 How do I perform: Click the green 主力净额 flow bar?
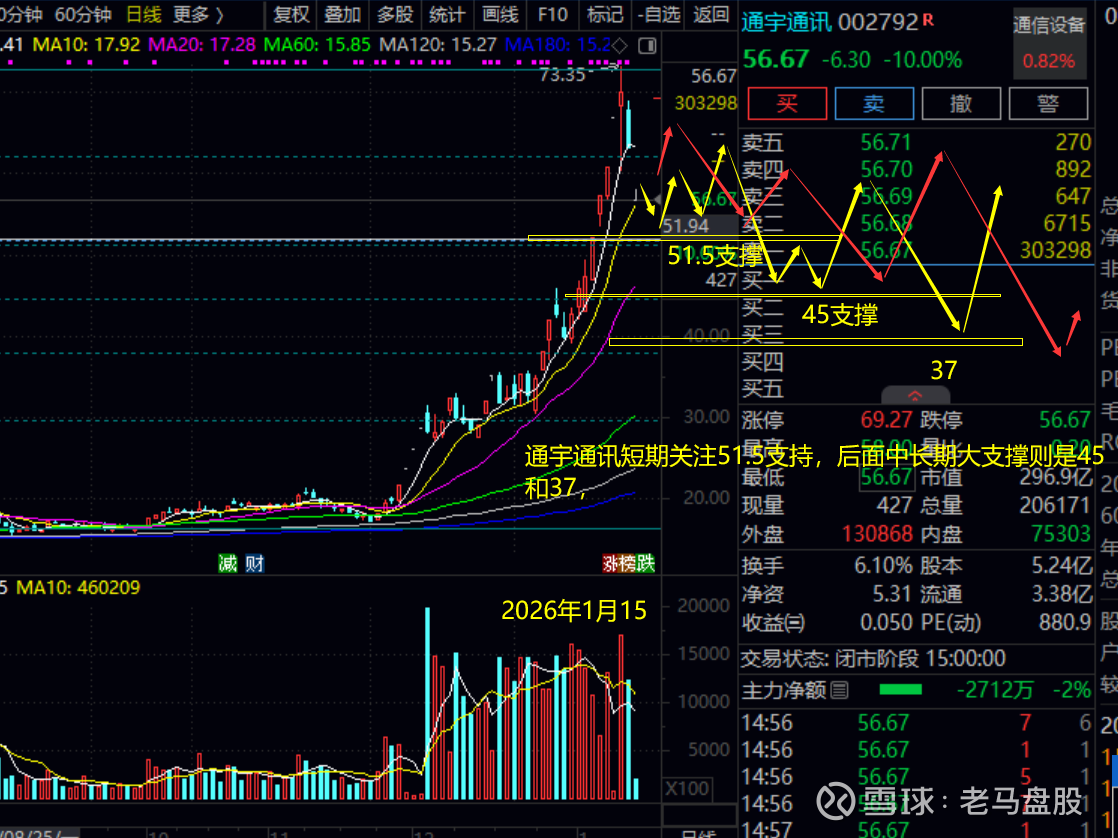pos(901,690)
